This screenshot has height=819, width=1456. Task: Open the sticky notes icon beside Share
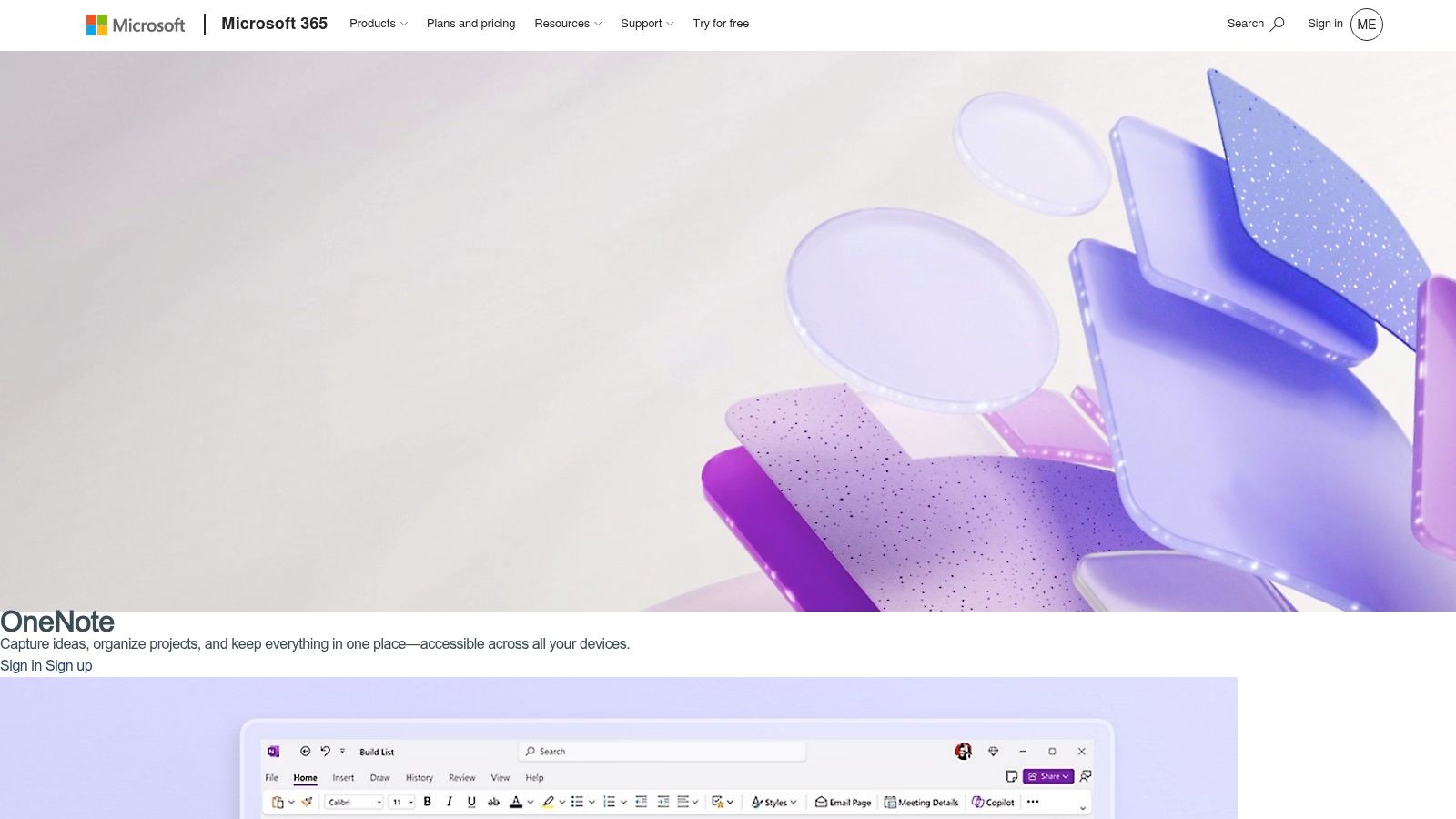[x=1011, y=776]
